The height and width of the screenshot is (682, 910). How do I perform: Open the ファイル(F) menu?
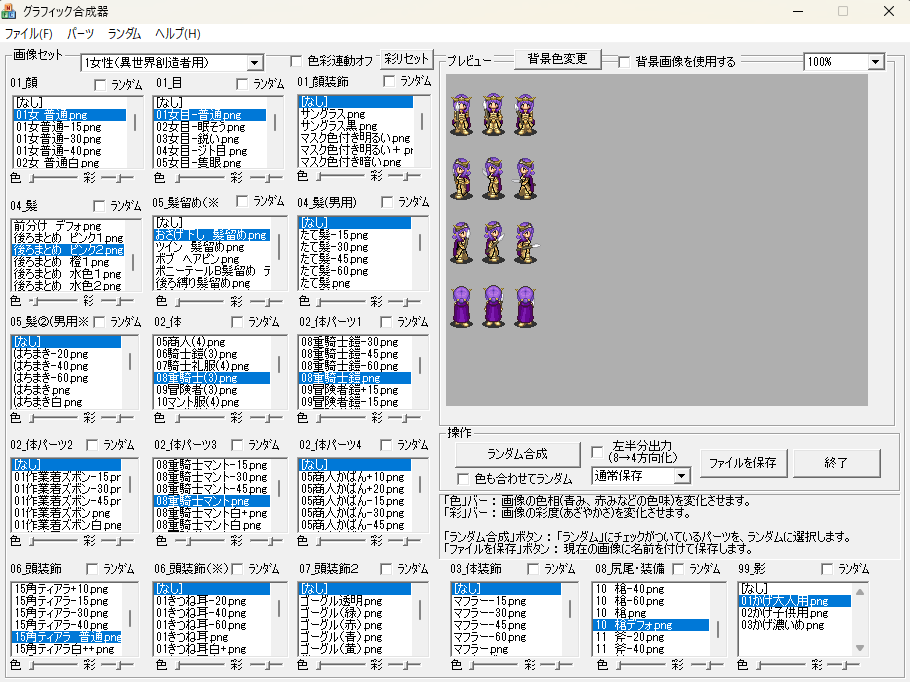29,34
